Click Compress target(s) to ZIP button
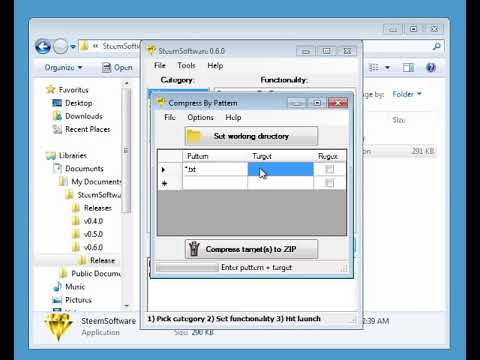 (251, 249)
